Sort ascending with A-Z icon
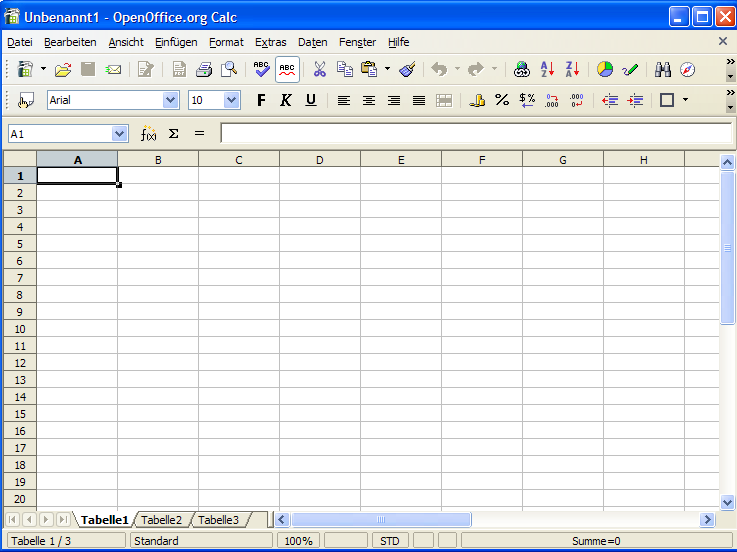Viewport: 737px width, 552px height. click(547, 70)
